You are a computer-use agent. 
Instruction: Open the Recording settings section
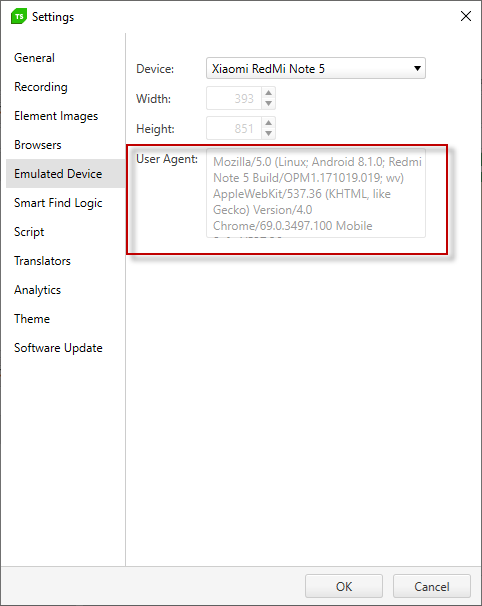click(65, 87)
